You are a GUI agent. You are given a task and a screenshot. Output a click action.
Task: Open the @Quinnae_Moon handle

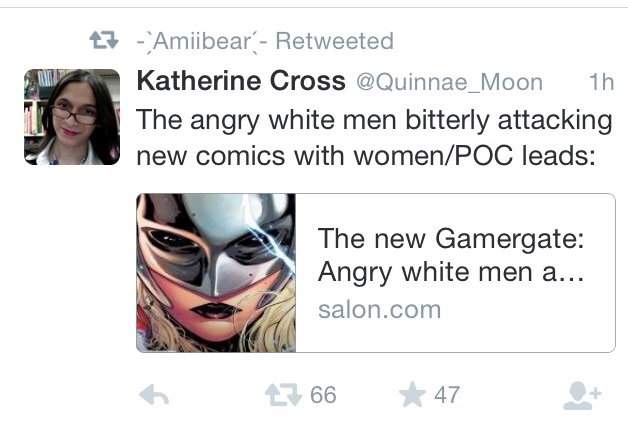click(x=449, y=83)
